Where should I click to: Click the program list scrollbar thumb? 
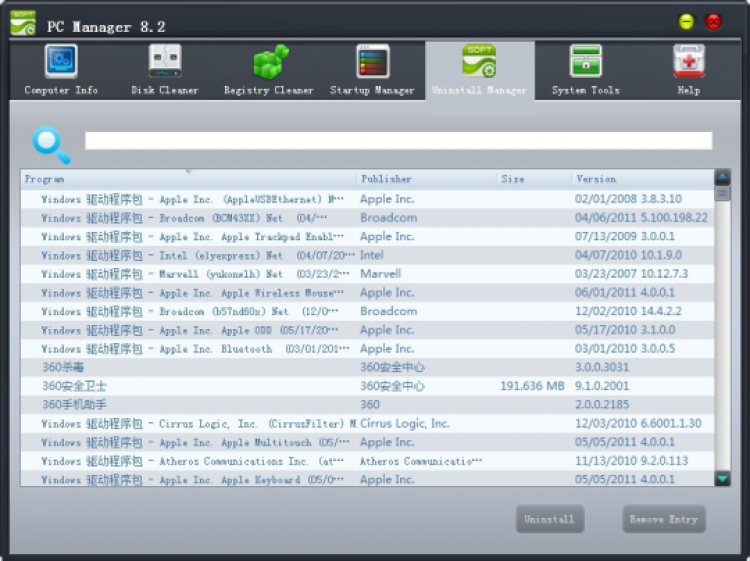click(x=722, y=193)
